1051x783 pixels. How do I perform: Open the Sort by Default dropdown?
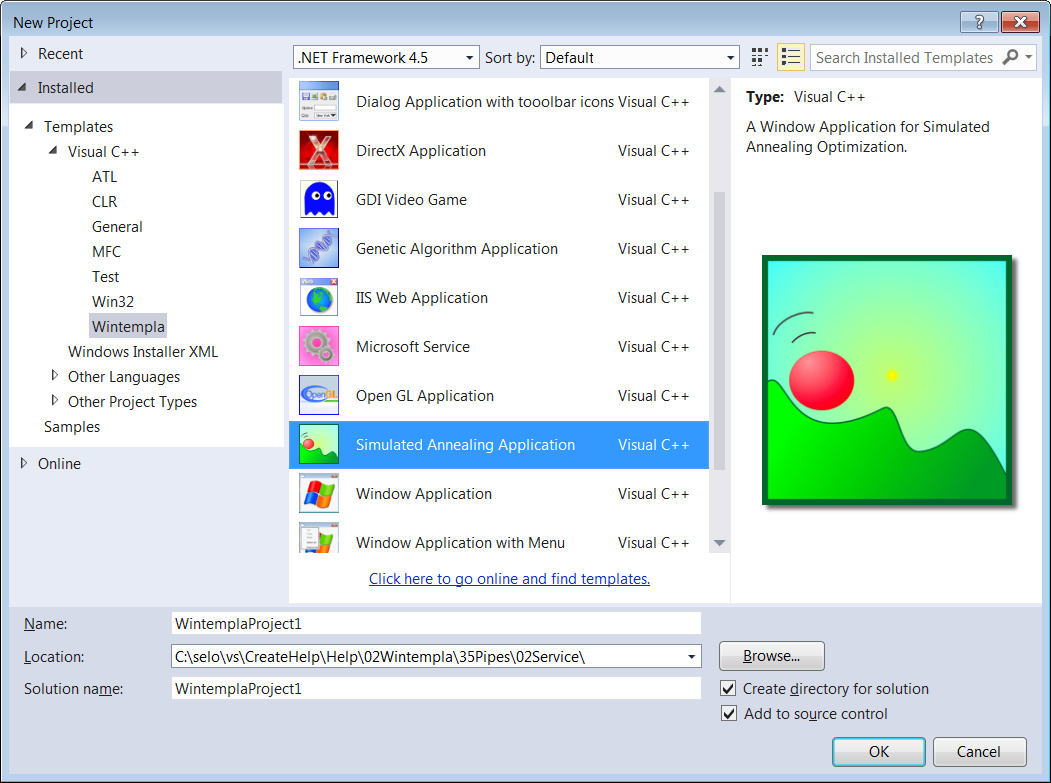640,58
